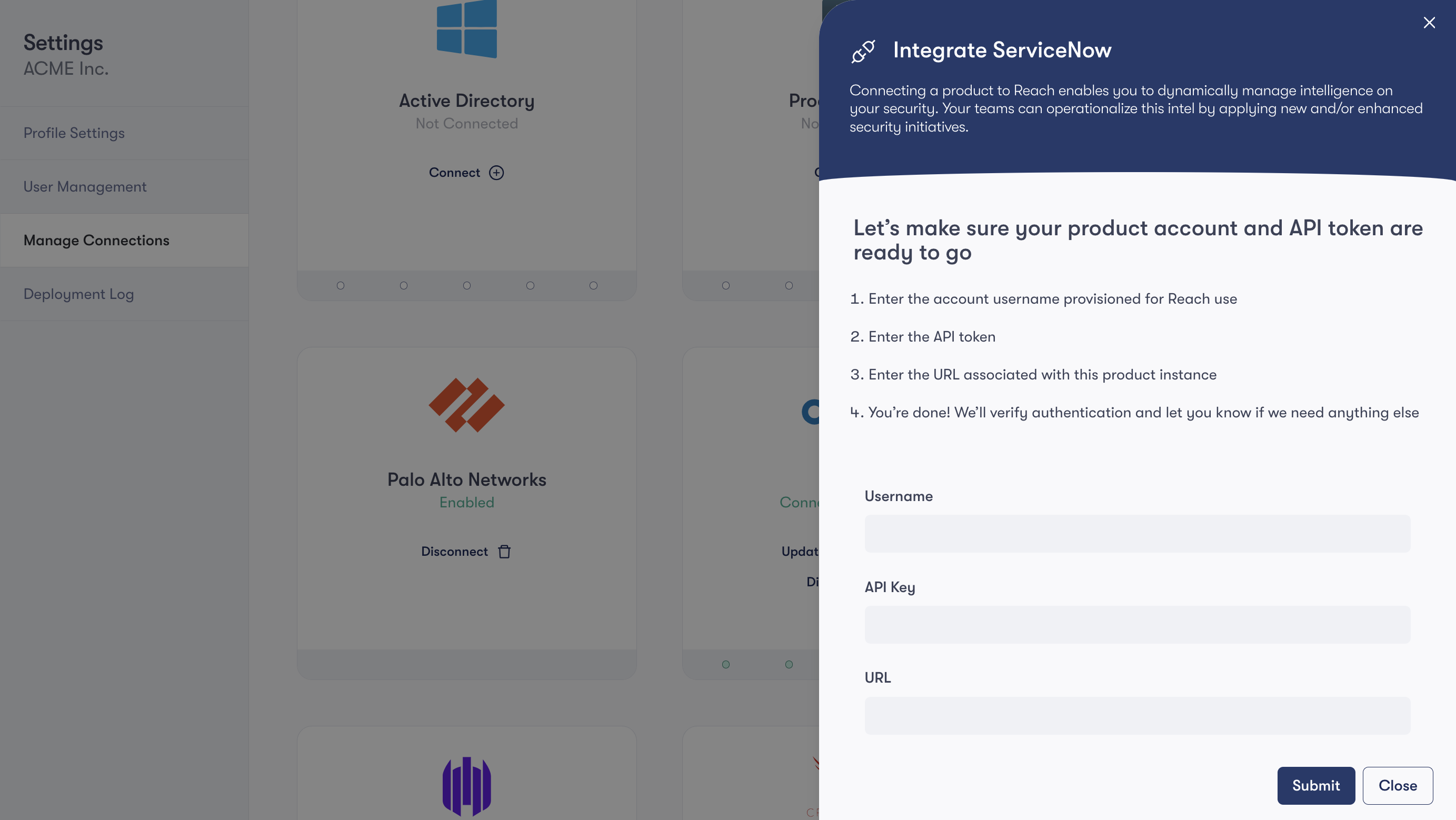
Task: Click Disconnect under Palo Alto Networks
Action: (x=454, y=552)
